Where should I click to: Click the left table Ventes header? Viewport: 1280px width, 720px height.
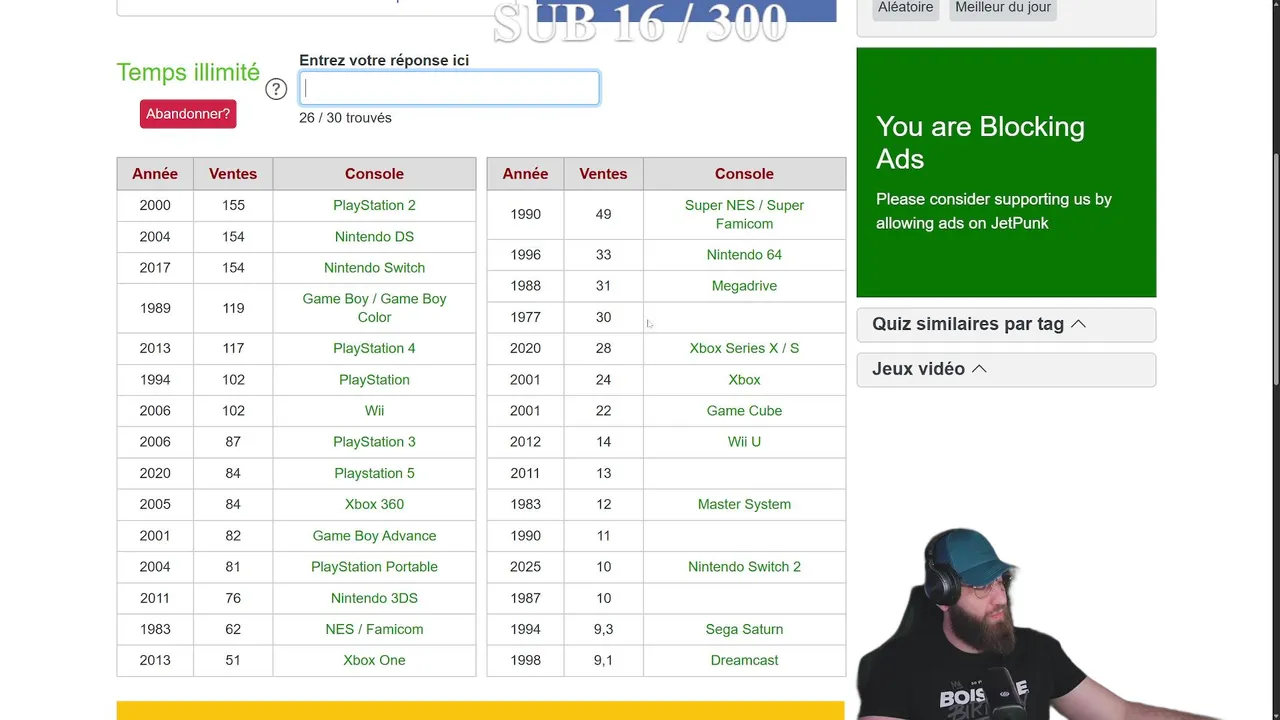point(233,174)
